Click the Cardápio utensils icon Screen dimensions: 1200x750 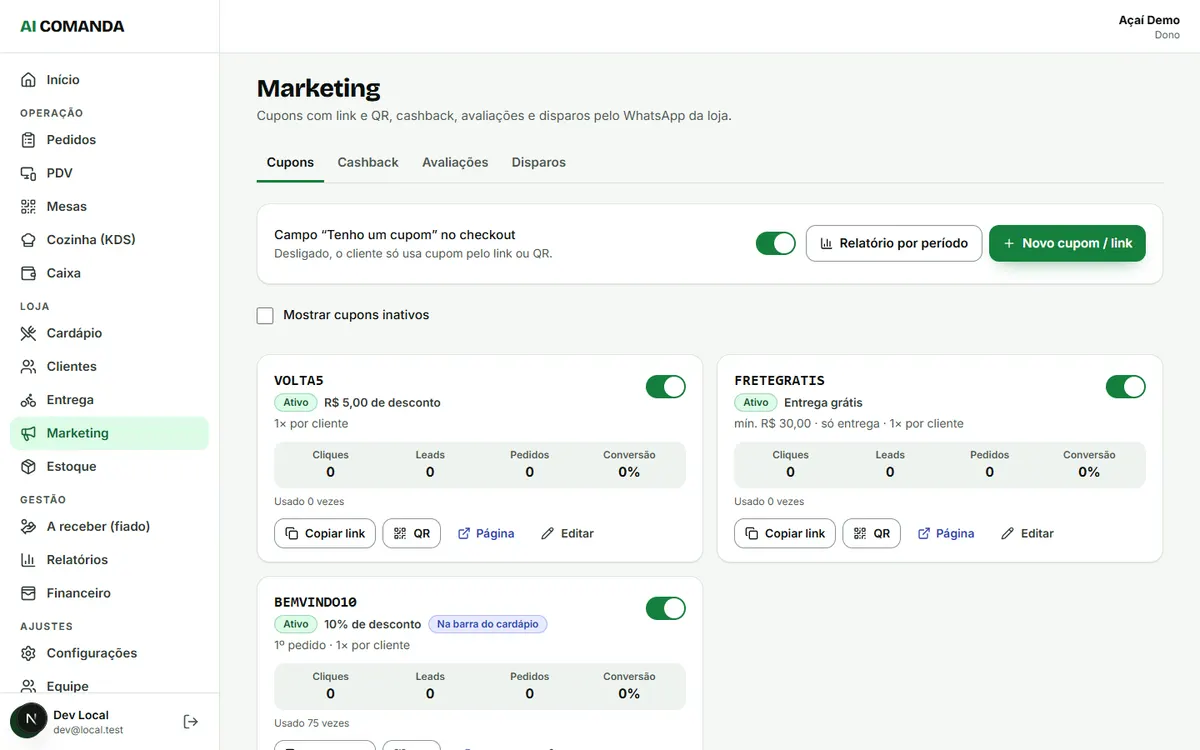(28, 333)
